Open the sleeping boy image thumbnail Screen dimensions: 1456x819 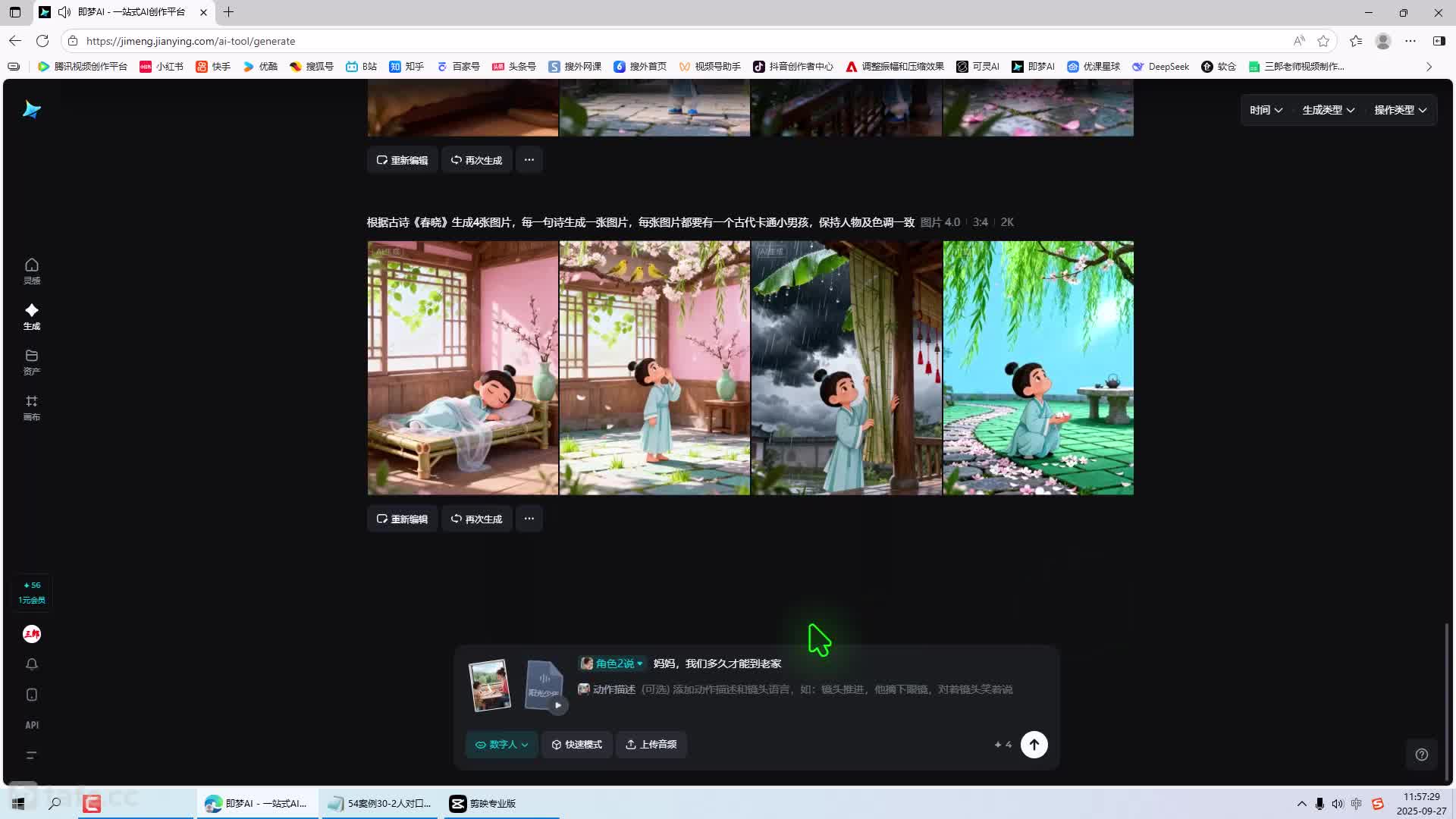(x=463, y=368)
